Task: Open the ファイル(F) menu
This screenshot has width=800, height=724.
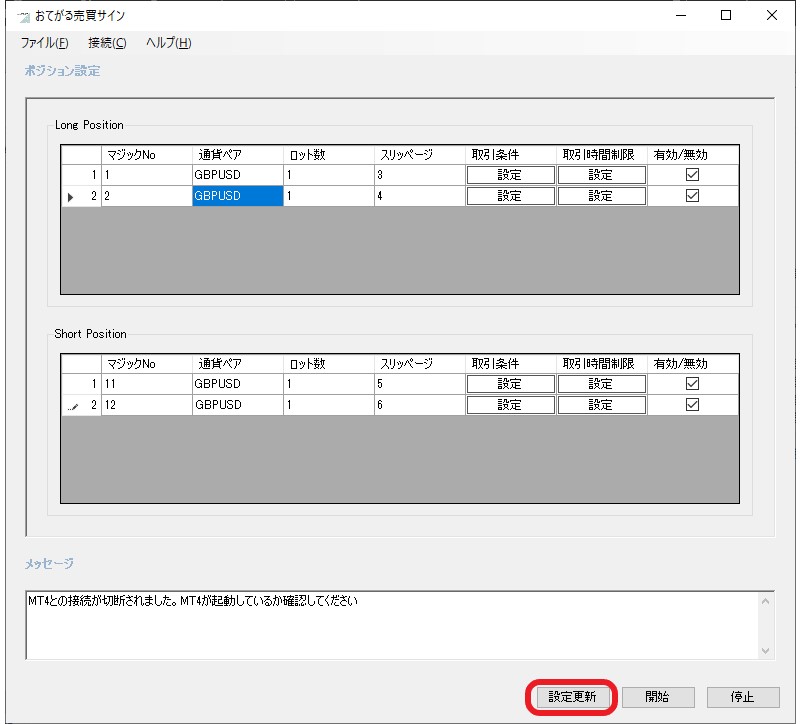Action: tap(45, 43)
